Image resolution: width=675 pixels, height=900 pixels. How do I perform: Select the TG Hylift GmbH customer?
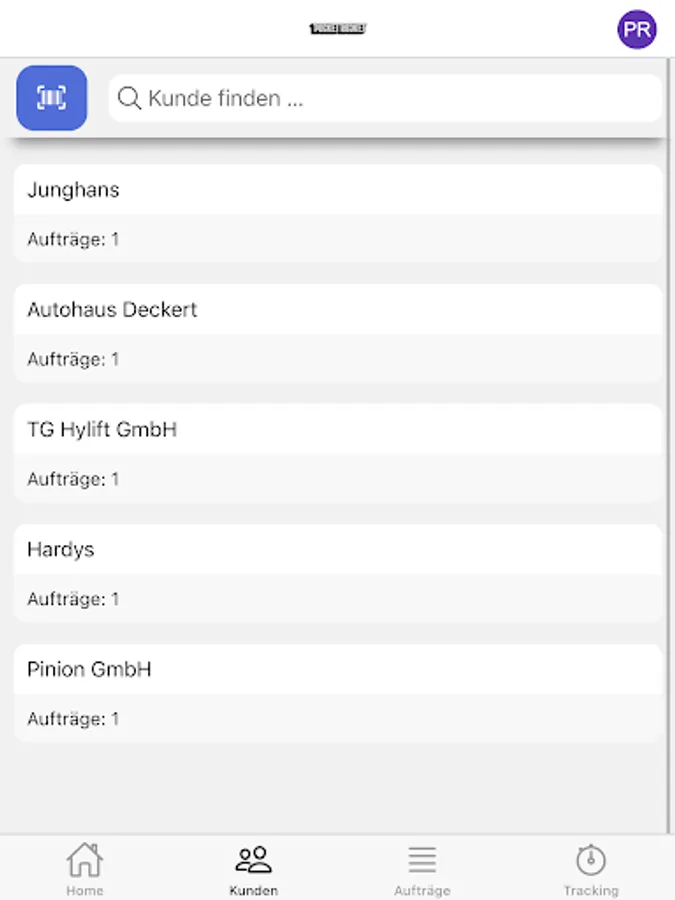(x=338, y=453)
